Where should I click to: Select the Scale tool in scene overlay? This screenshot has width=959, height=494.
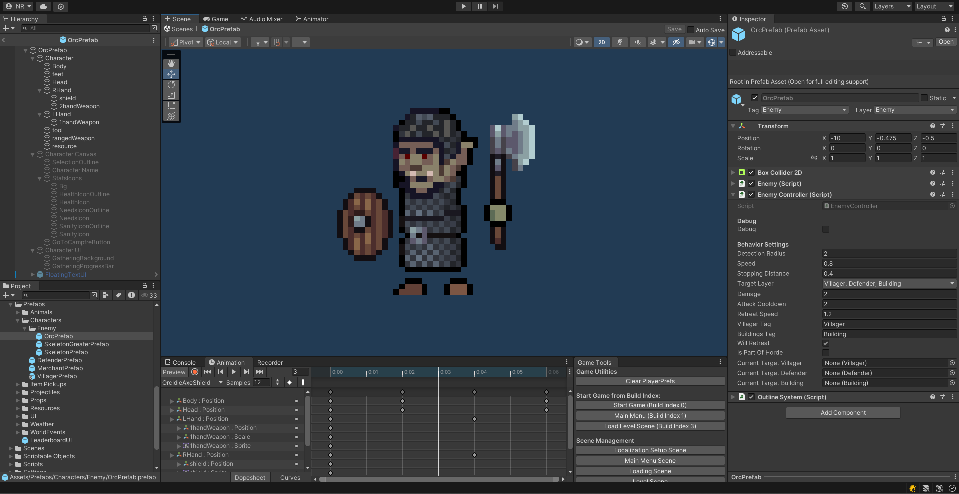tap(171, 95)
